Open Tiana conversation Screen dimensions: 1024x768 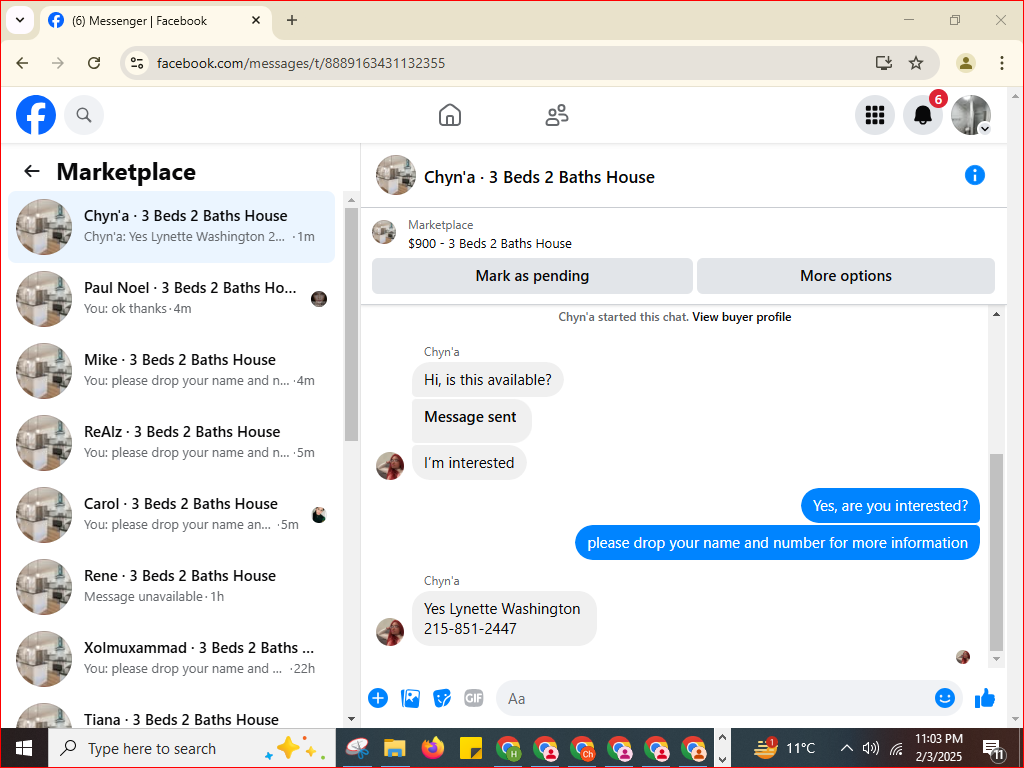tap(172, 715)
